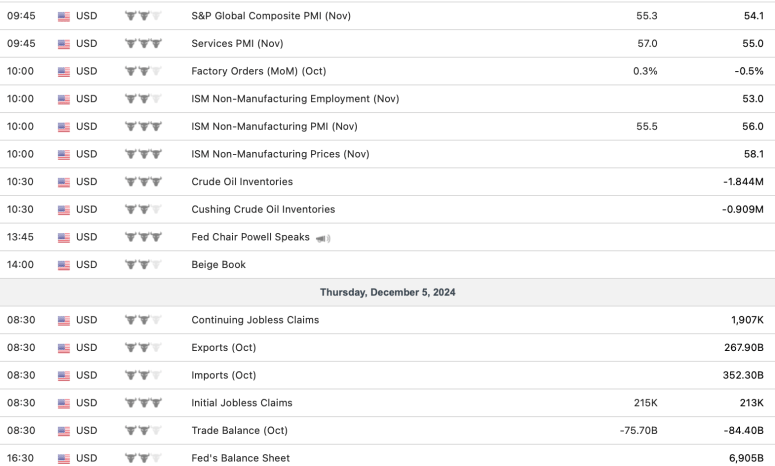Viewport: 775px width, 466px height.
Task: Click previous value 352.30B for Imports
Action: [x=743, y=376]
